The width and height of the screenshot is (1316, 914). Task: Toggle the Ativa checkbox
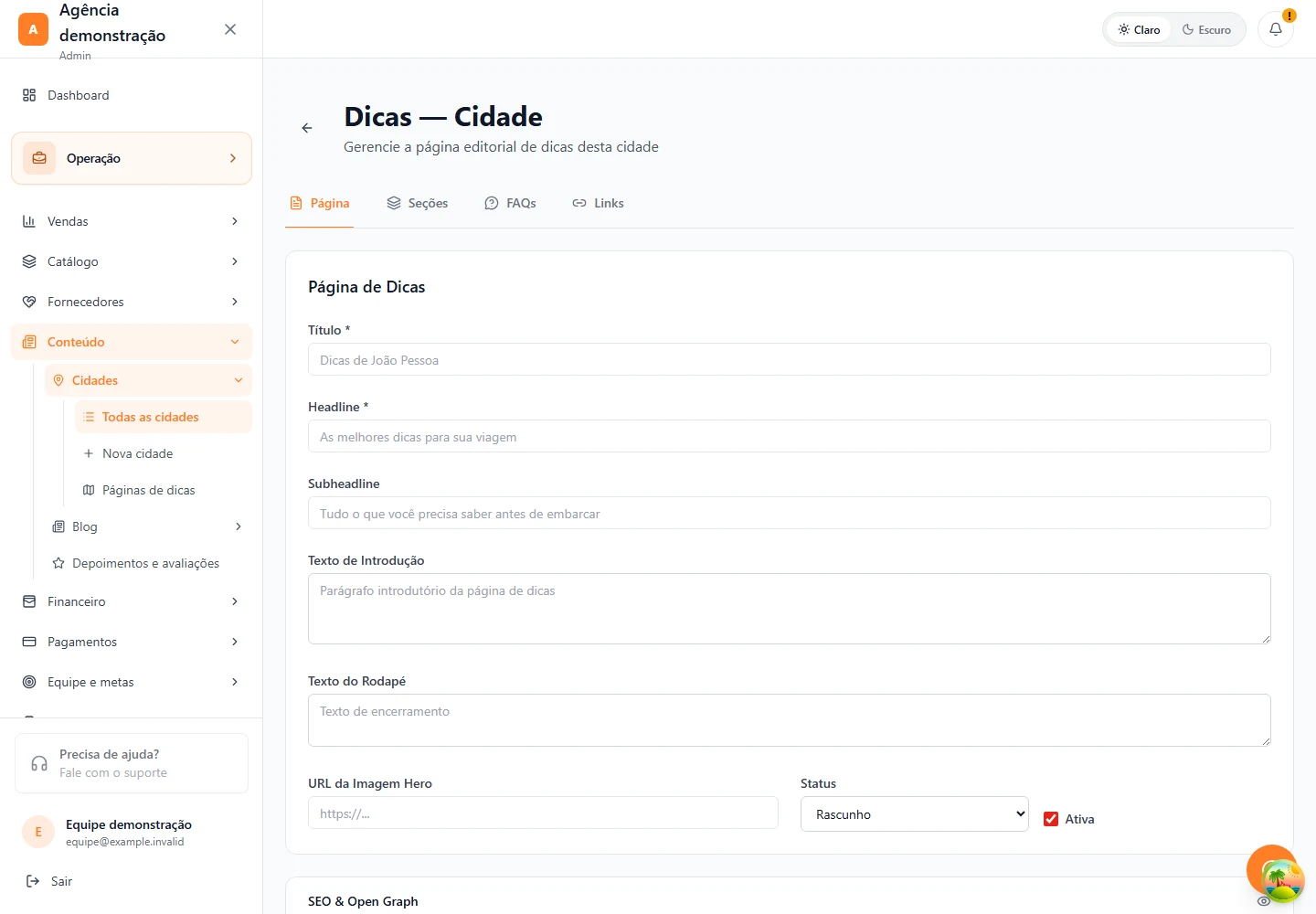click(1051, 819)
